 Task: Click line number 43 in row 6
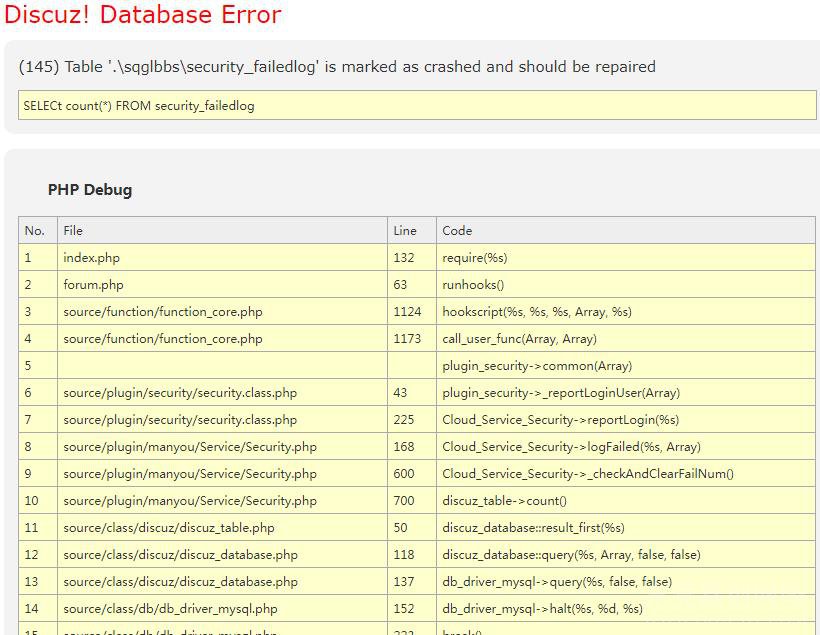point(400,393)
